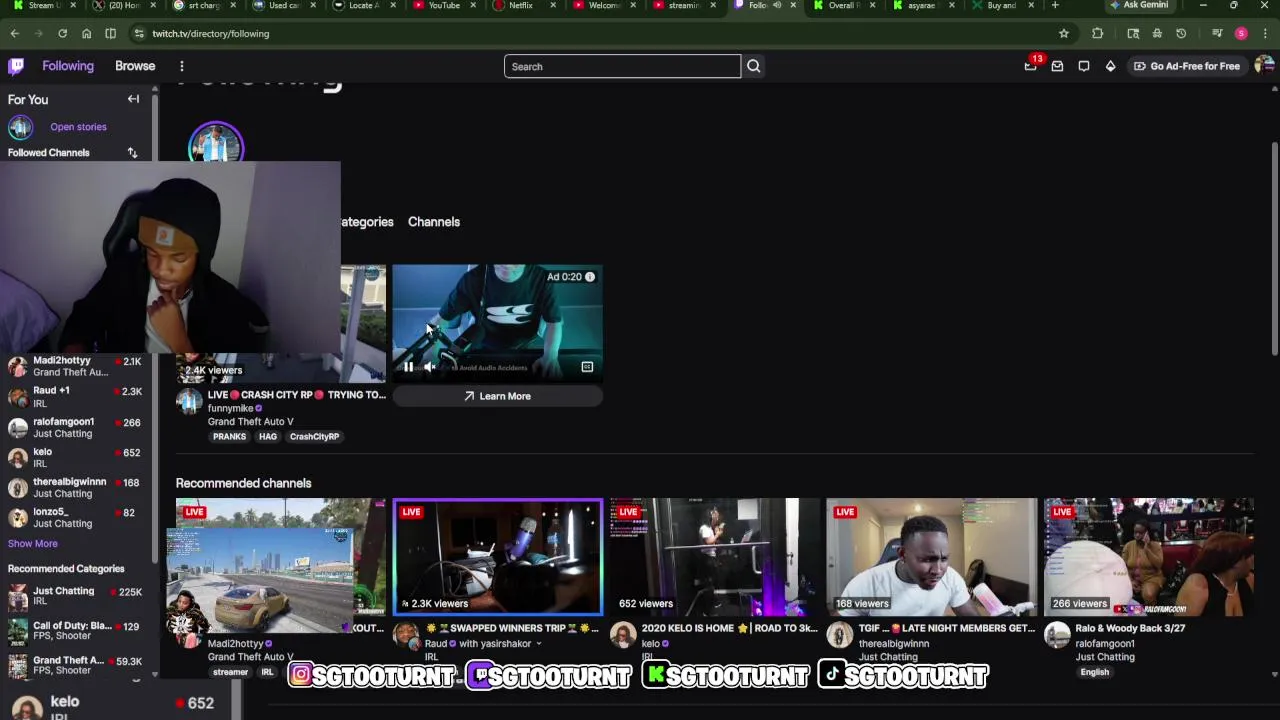
Task: Switch to the Following tab
Action: tap(68, 66)
